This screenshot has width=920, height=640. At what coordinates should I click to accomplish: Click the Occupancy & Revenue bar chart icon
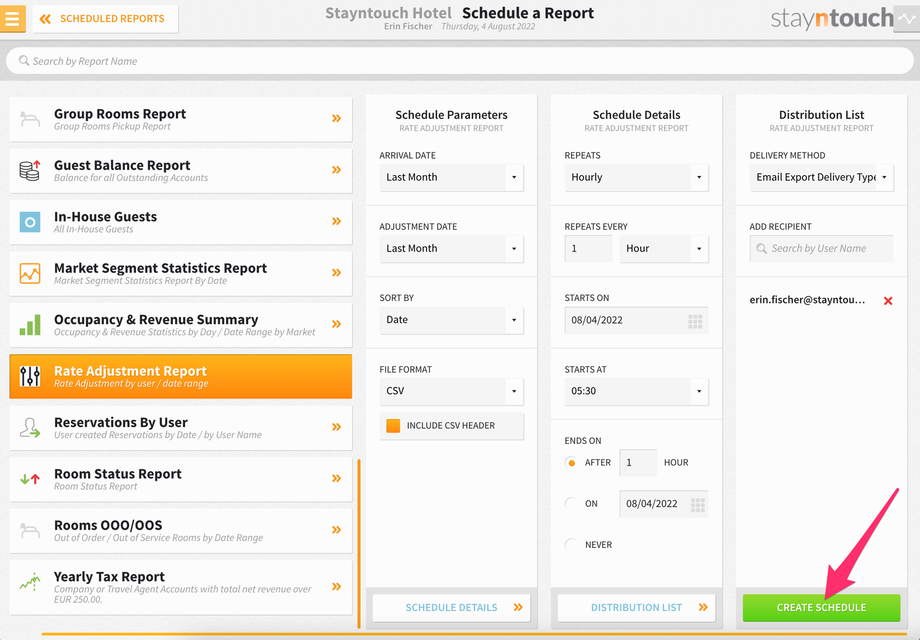30,324
